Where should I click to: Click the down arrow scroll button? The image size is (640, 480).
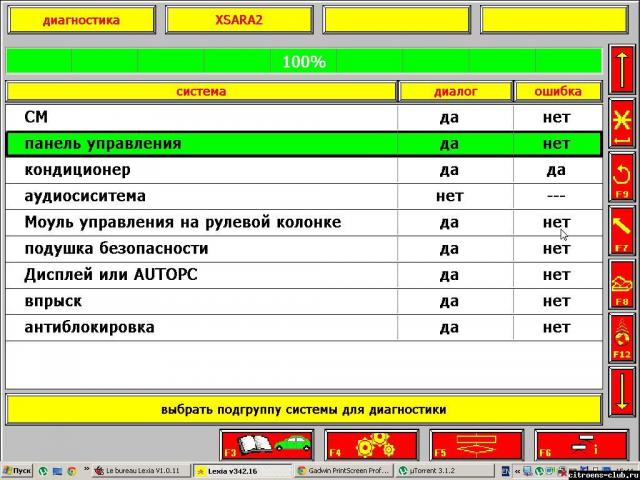point(622,392)
